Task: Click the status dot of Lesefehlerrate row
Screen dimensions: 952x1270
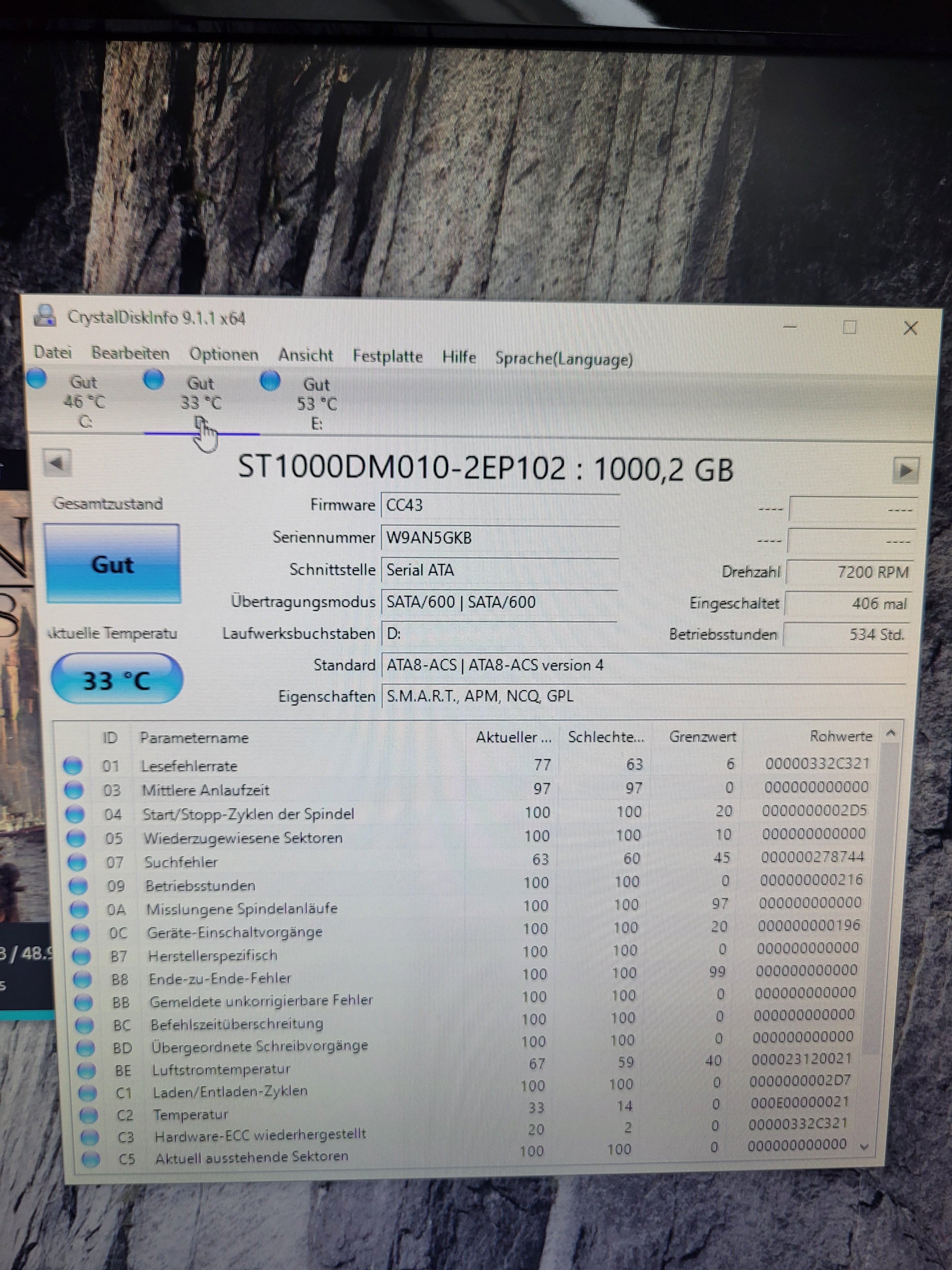Action: coord(73,765)
